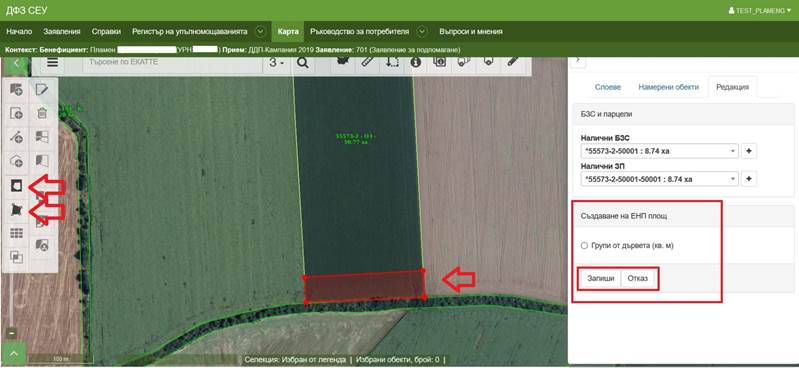Image resolution: width=799 pixels, height=368 pixels.
Task: Expand the Регистър на упълномощаванията chevron
Action: (x=260, y=32)
